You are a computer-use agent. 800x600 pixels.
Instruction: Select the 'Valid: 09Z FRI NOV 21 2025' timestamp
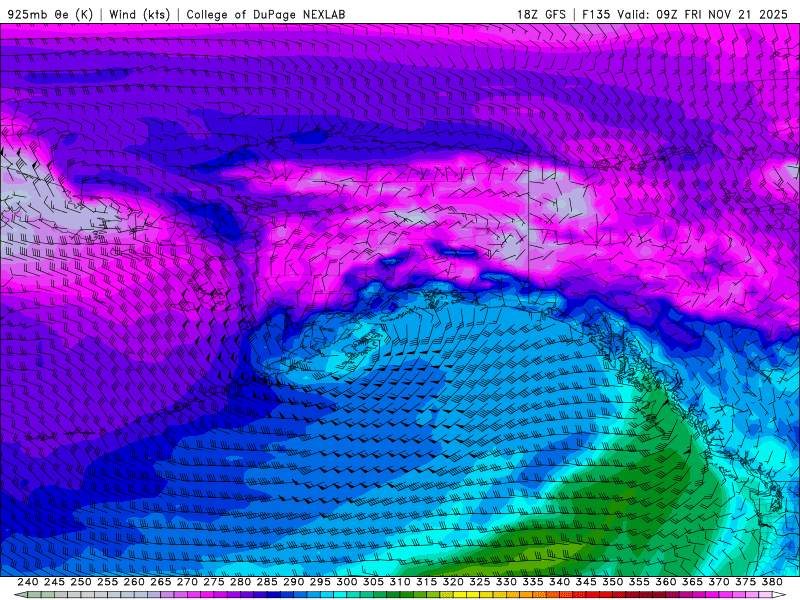click(x=703, y=14)
